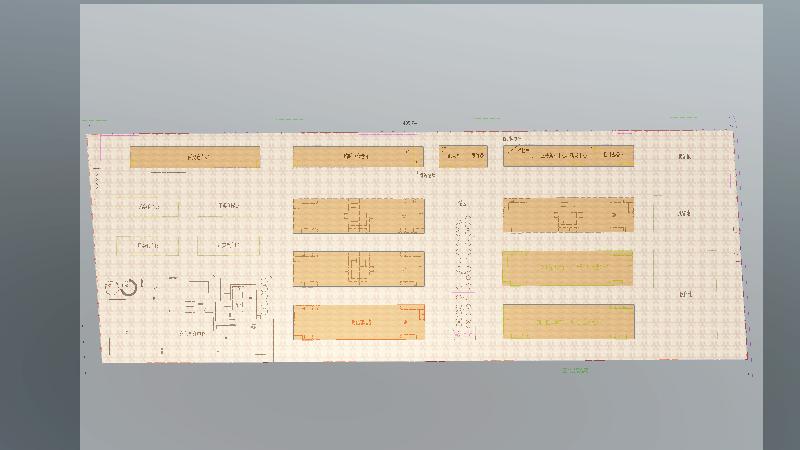The image size is (800, 450).
Task: Click the upper-left outlined rectangle plot
Action: pos(147,207)
